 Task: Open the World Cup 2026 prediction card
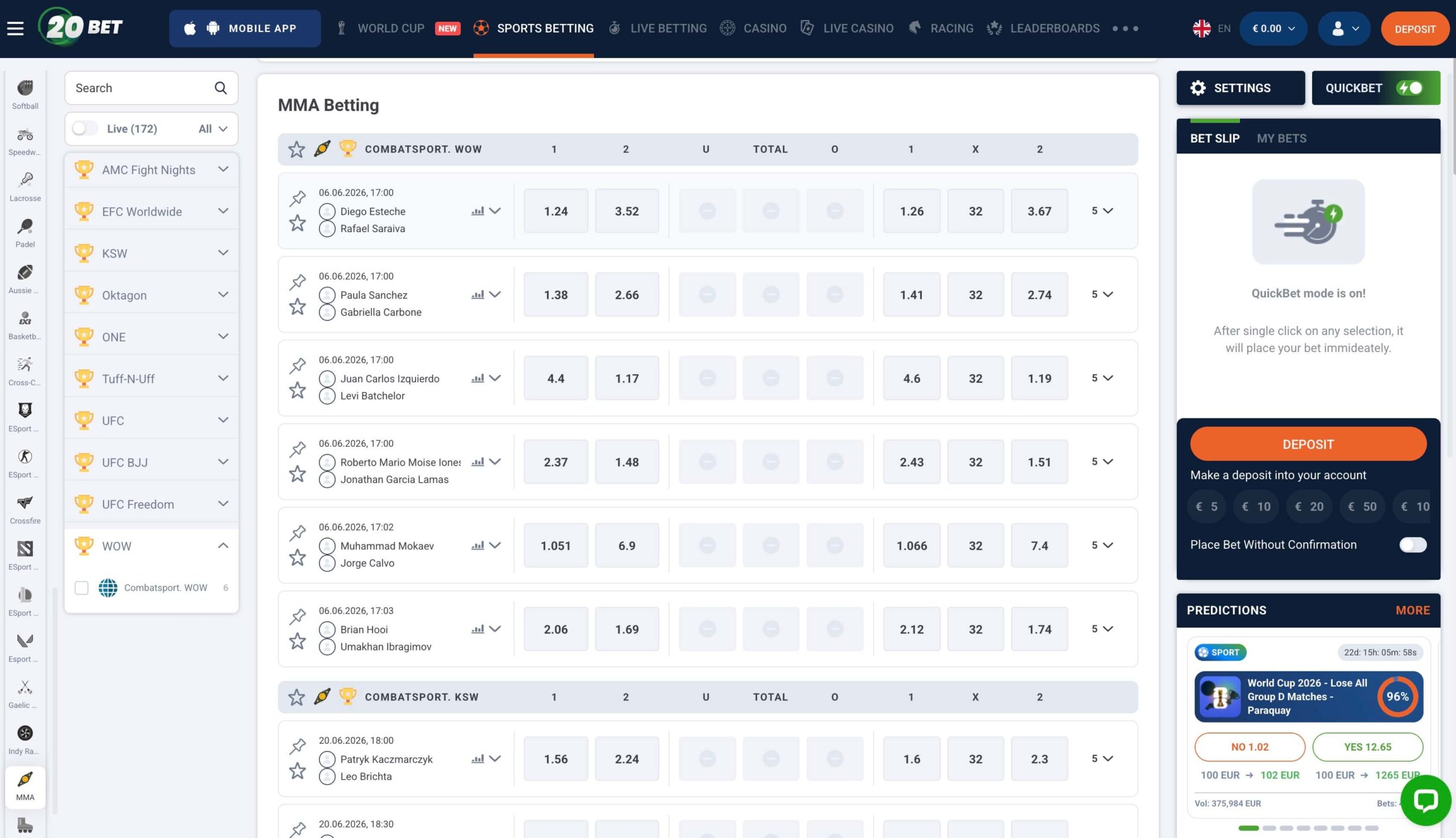tap(1308, 696)
